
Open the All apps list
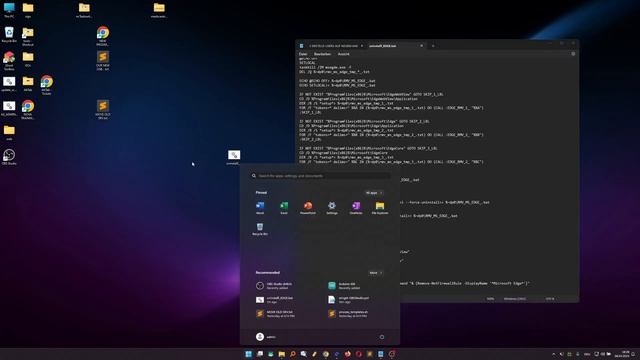(374, 193)
